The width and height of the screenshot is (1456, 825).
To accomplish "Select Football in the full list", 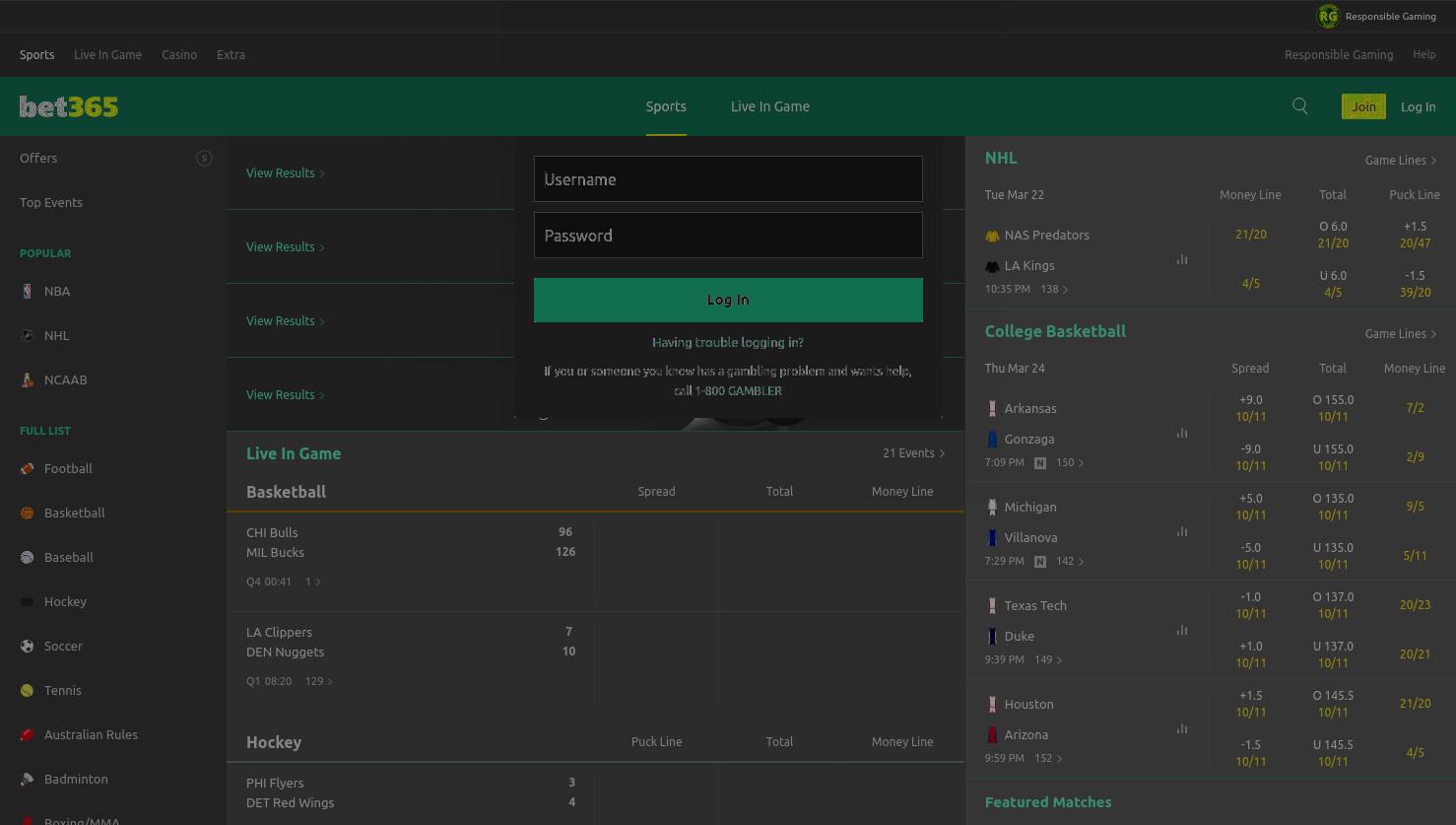I will click(x=68, y=468).
